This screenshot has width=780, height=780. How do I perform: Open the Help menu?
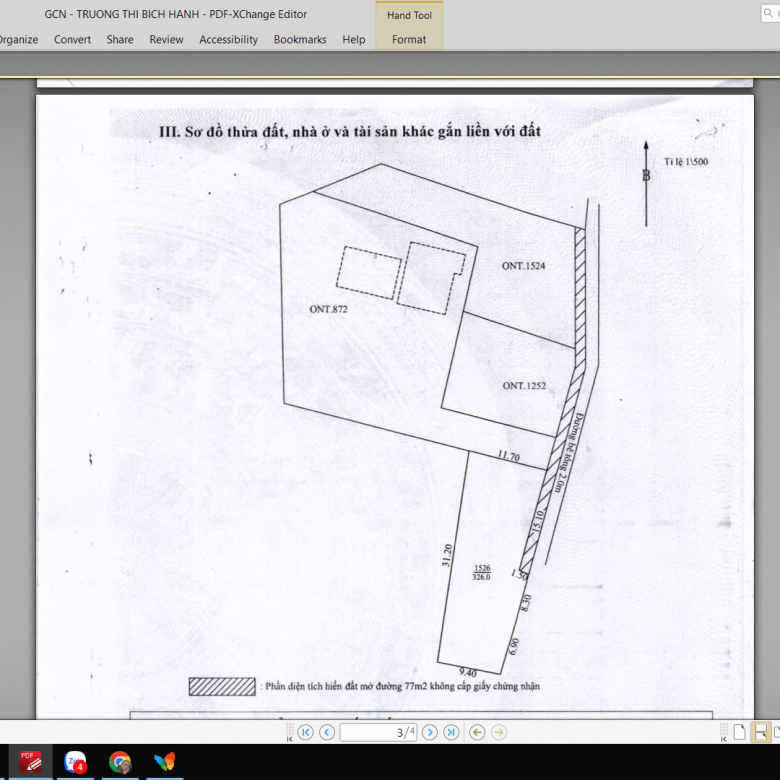(354, 40)
